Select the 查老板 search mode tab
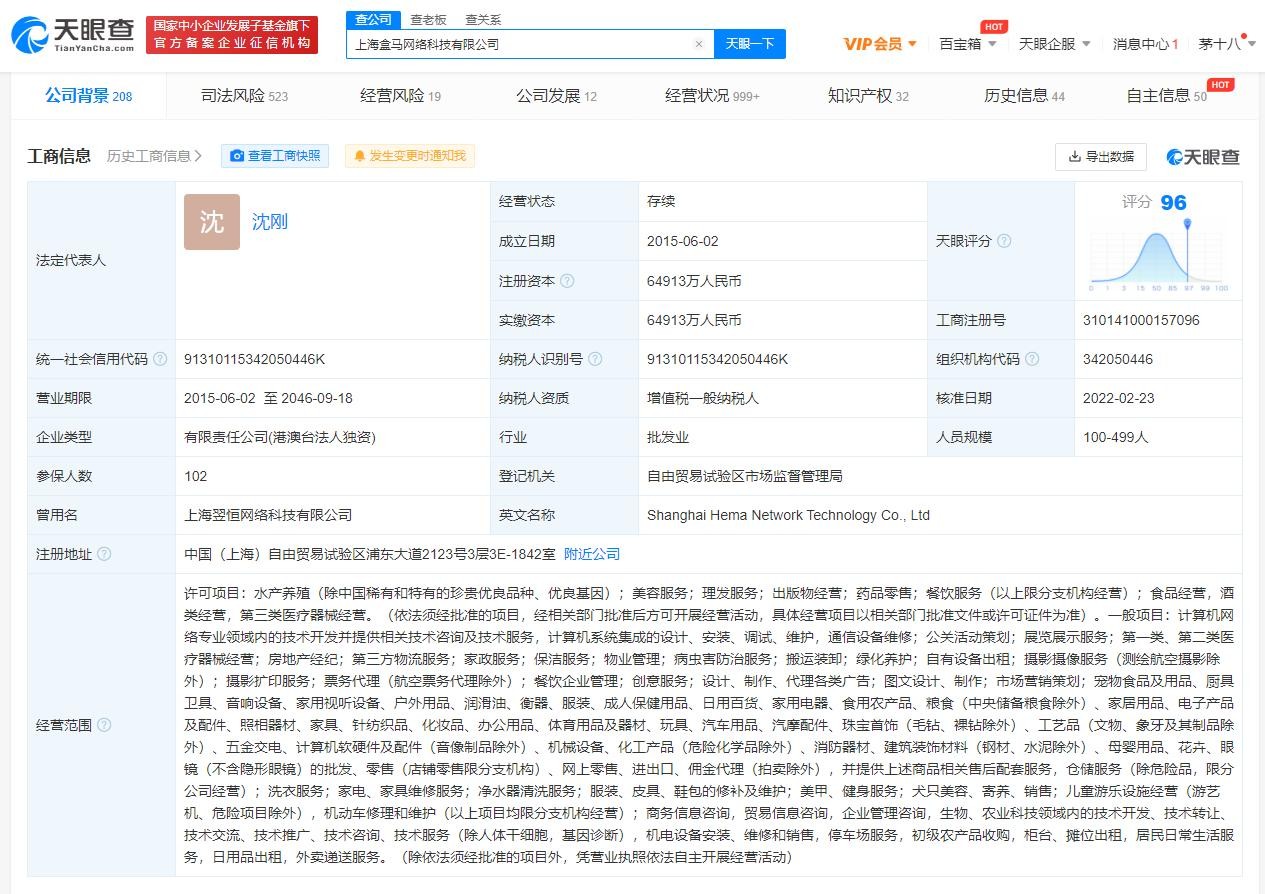This screenshot has width=1265, height=894. pos(428,20)
